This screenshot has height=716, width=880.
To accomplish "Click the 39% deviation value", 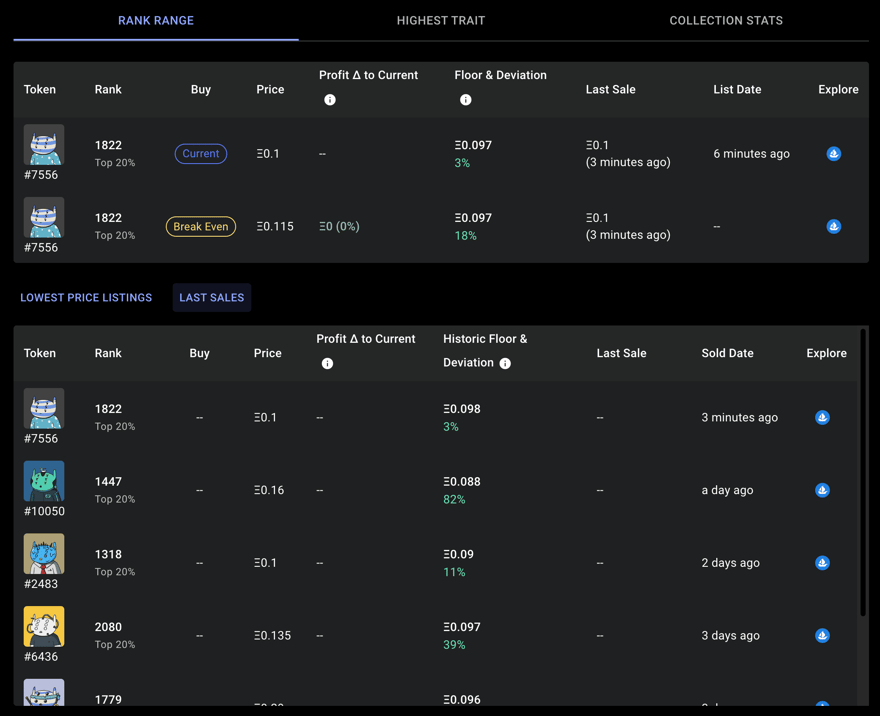I will (x=454, y=645).
